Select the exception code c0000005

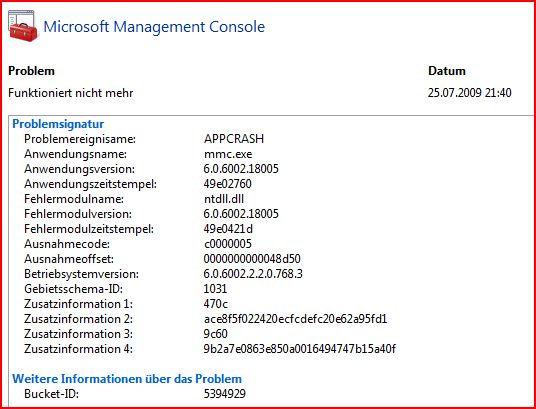228,244
